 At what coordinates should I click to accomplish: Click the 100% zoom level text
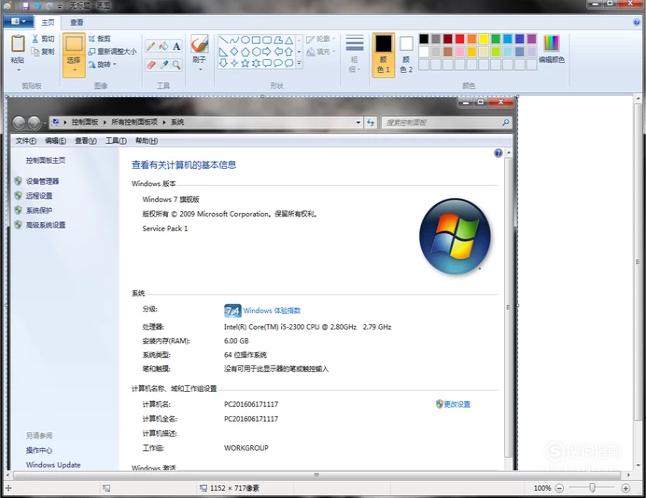542,488
